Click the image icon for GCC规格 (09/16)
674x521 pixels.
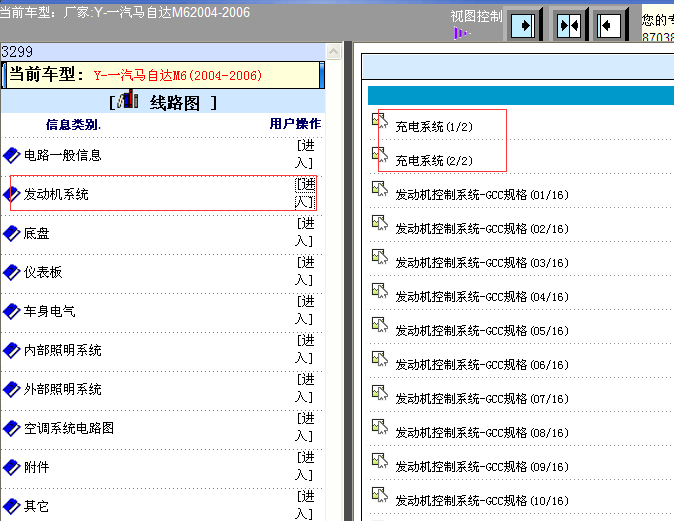click(x=380, y=460)
